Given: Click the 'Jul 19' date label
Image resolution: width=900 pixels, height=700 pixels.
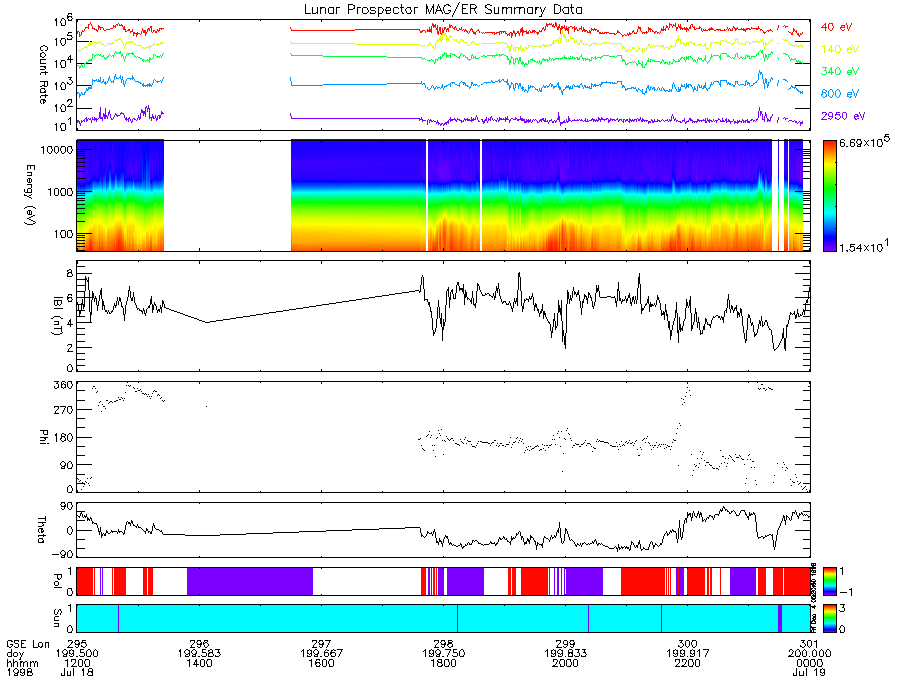Looking at the screenshot, I should tap(809, 672).
